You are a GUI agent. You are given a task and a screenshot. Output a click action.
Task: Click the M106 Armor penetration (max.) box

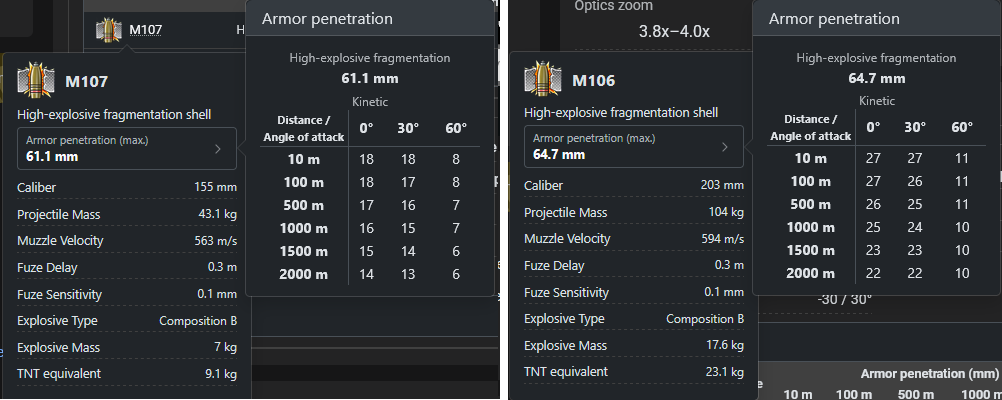click(x=634, y=146)
